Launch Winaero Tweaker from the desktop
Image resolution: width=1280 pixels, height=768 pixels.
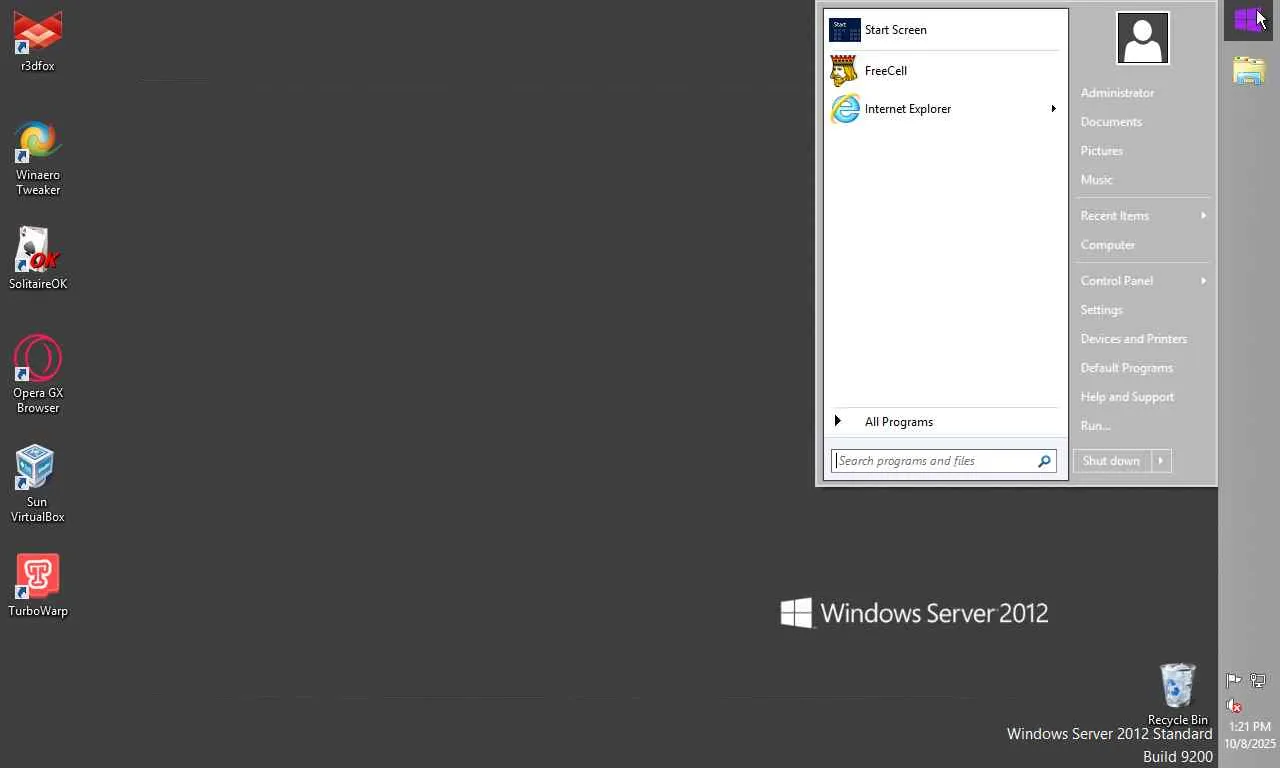tap(38, 158)
